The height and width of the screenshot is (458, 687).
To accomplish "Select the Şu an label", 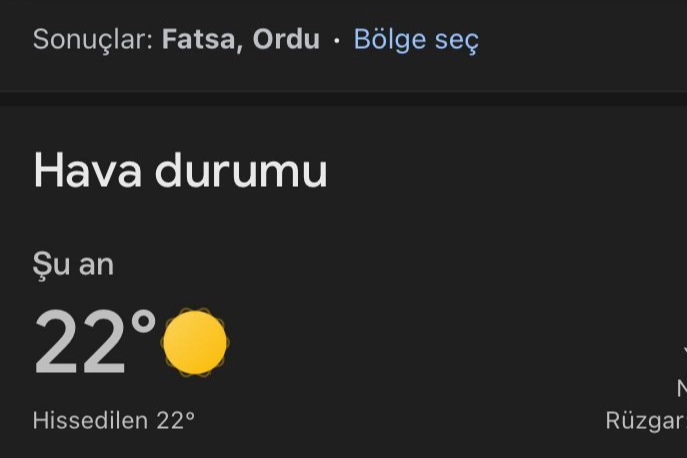I will tap(74, 265).
